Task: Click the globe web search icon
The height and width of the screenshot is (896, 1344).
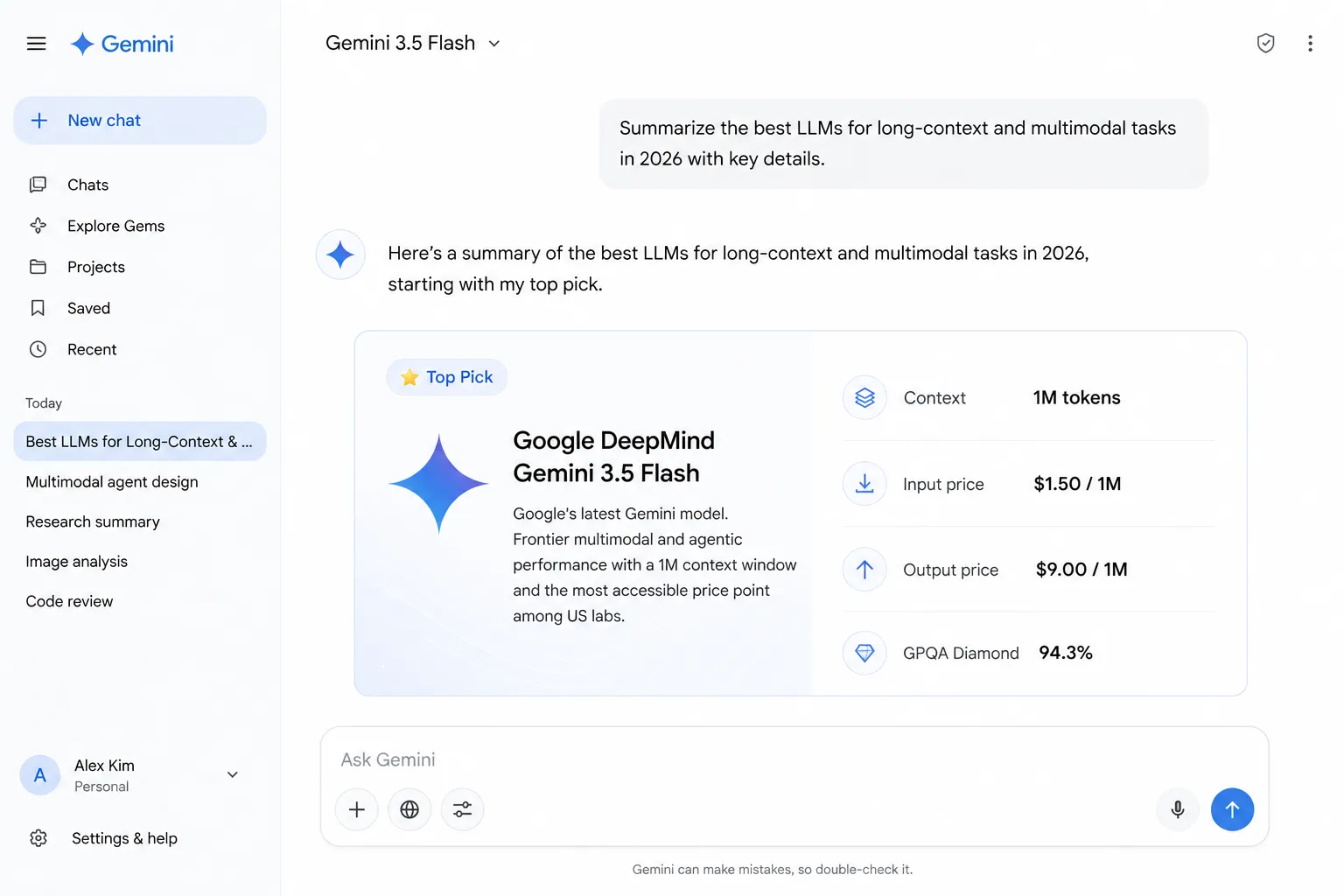Action: point(409,809)
